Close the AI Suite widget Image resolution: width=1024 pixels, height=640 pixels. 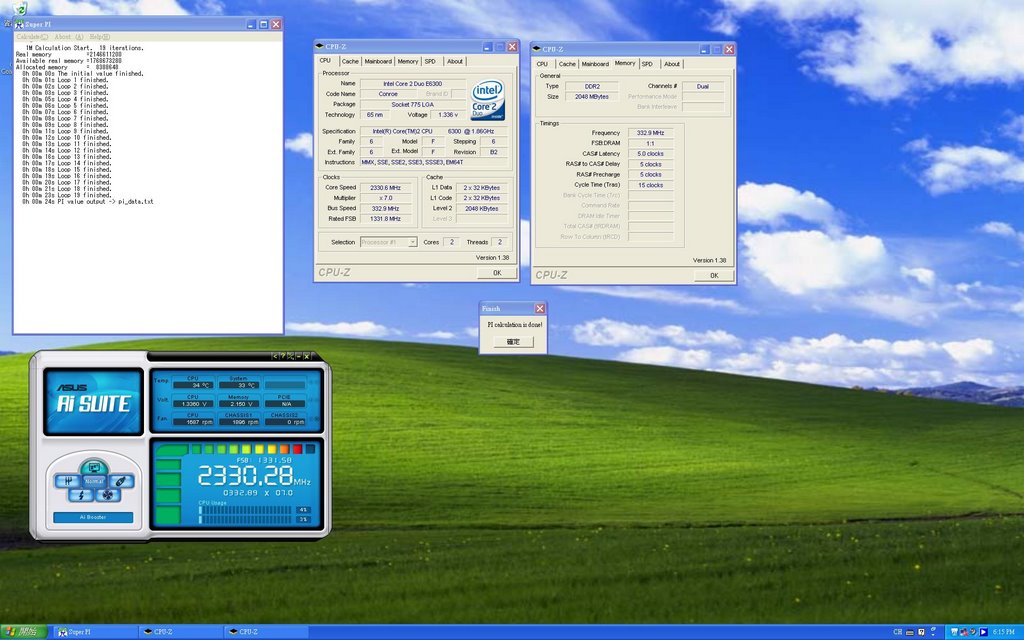tap(306, 356)
